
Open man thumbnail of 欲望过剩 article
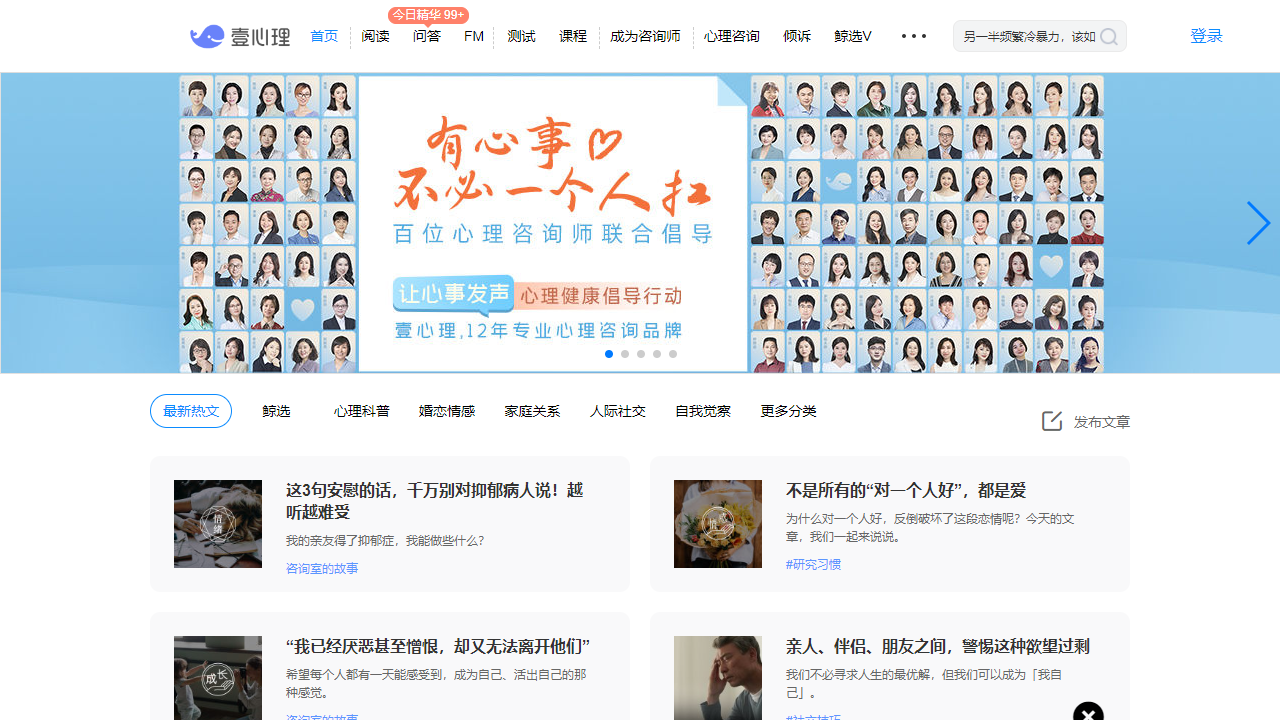(x=718, y=678)
